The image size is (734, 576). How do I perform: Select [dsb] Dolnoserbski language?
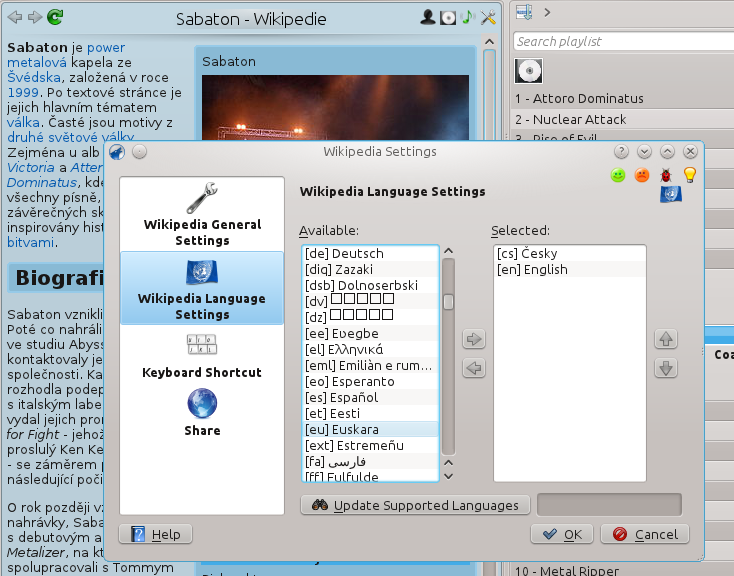coord(370,285)
